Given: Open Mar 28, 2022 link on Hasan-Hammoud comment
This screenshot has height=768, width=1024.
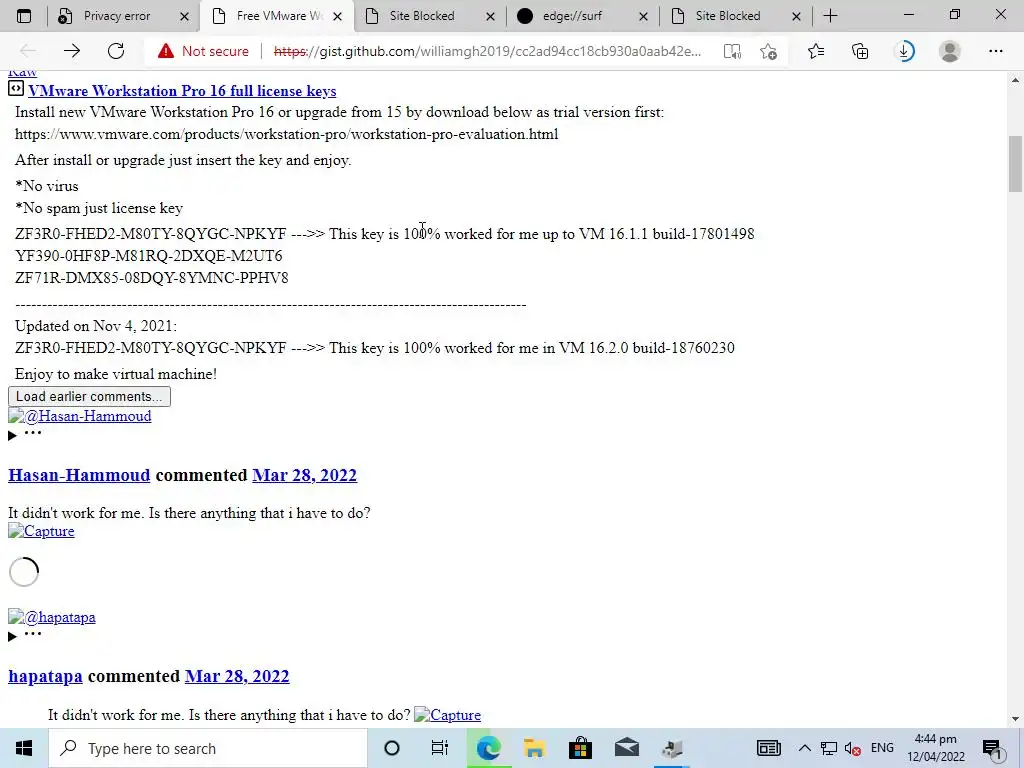Looking at the screenshot, I should [x=304, y=475].
